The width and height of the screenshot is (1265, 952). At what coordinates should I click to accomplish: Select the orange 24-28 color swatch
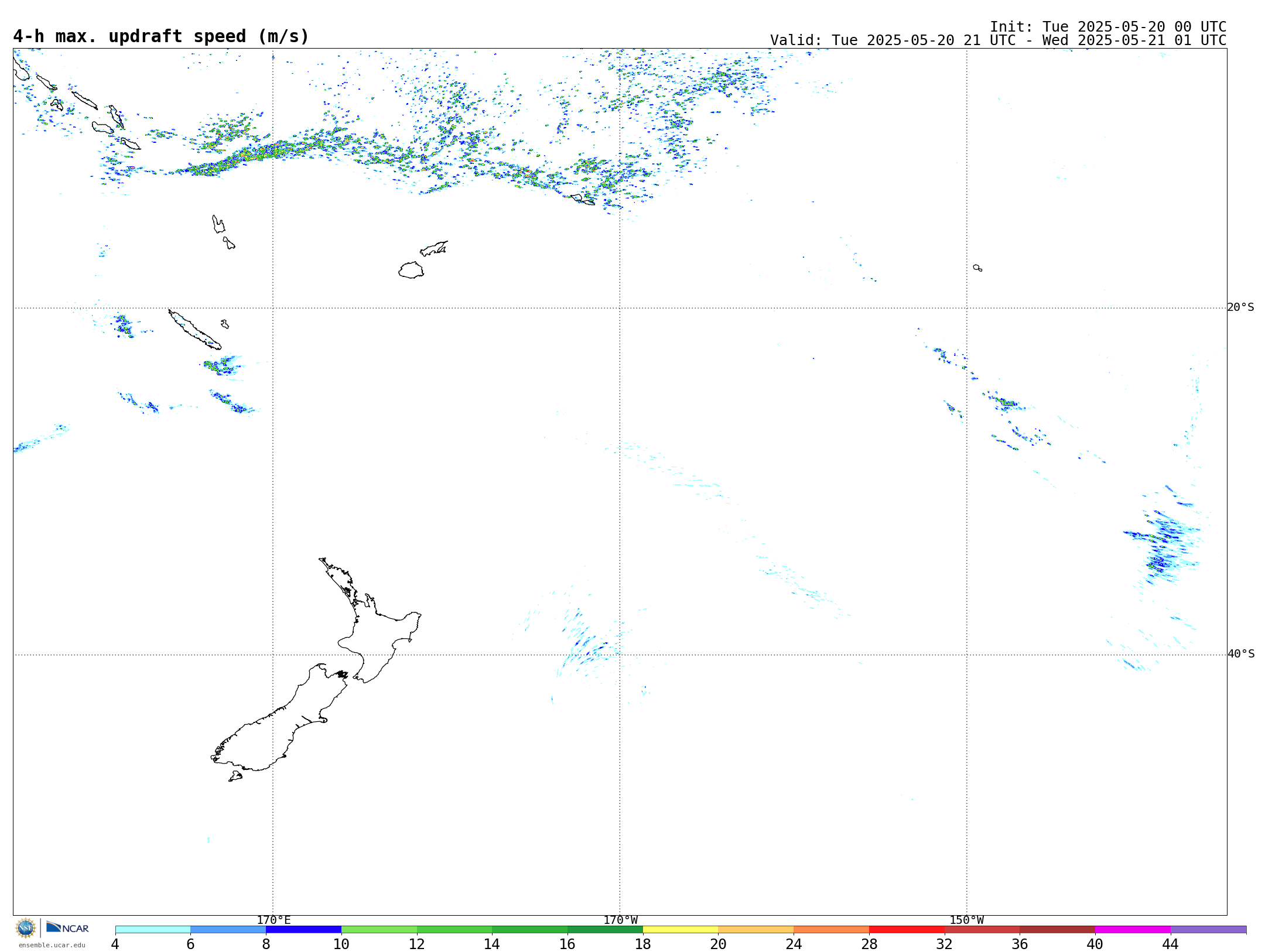point(832,929)
